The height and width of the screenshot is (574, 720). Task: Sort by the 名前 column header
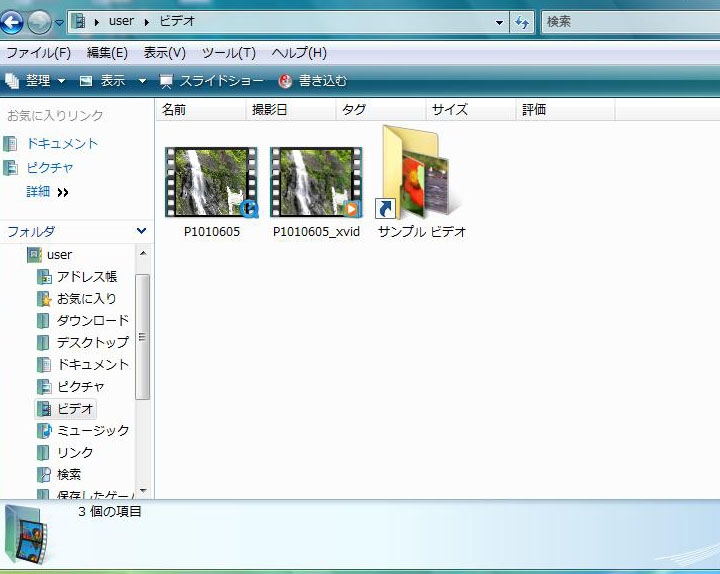tap(201, 110)
